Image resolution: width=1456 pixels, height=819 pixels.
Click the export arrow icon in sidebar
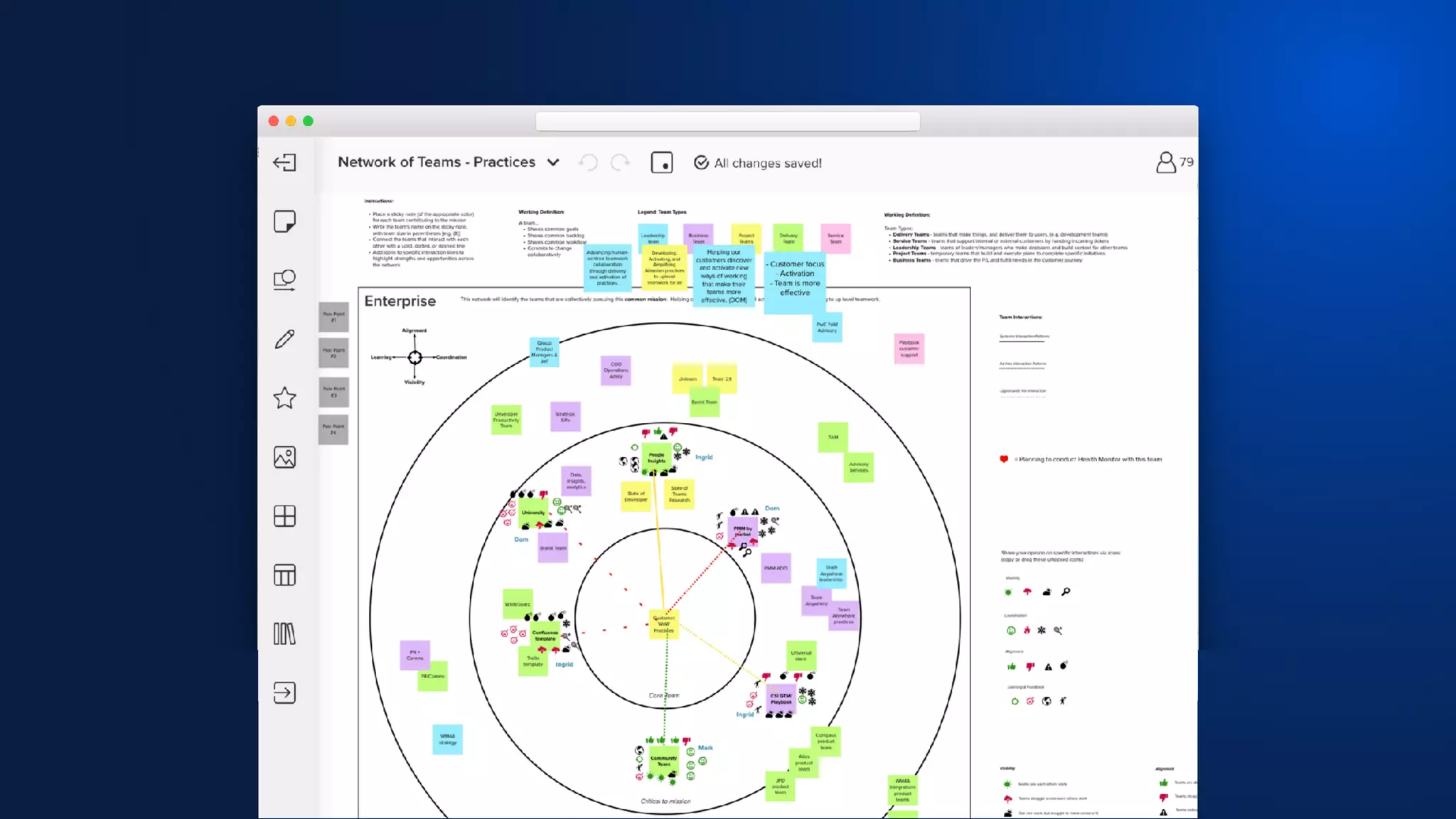(284, 693)
